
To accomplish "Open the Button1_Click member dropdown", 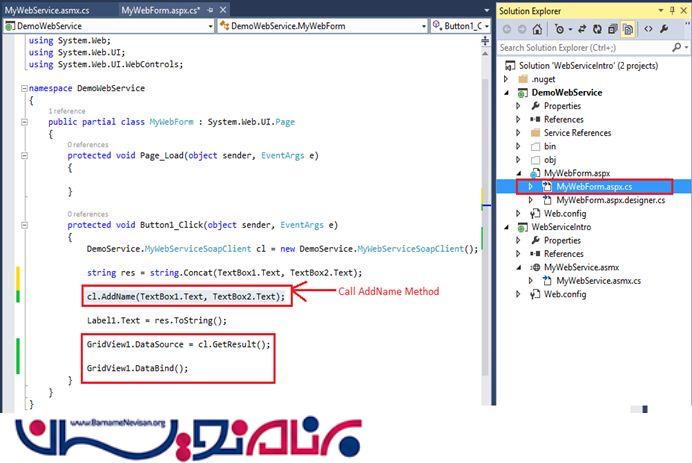I will pos(459,26).
